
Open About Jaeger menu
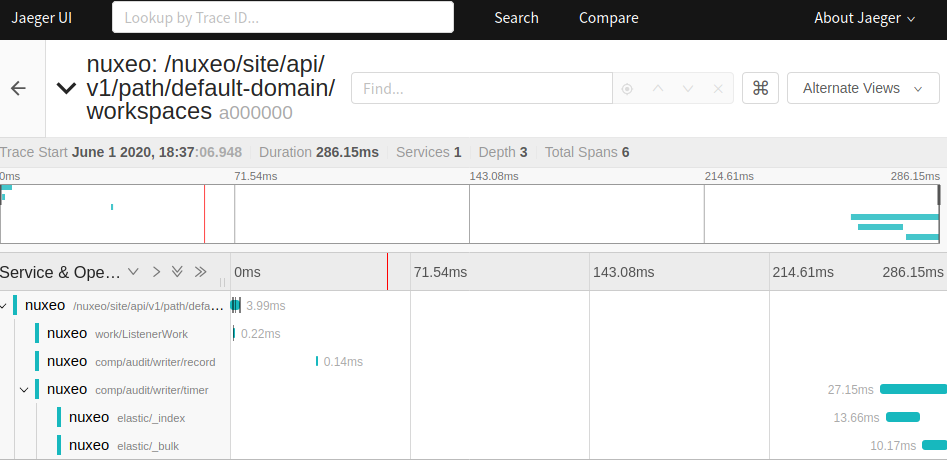coord(865,18)
